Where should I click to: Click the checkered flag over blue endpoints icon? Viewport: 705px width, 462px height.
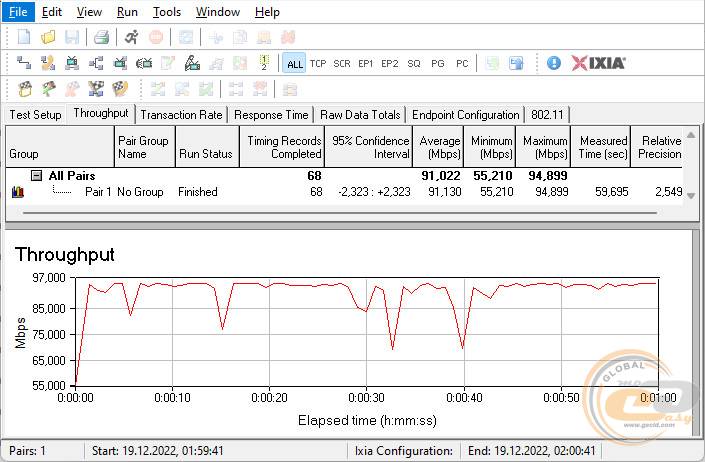click(96, 89)
